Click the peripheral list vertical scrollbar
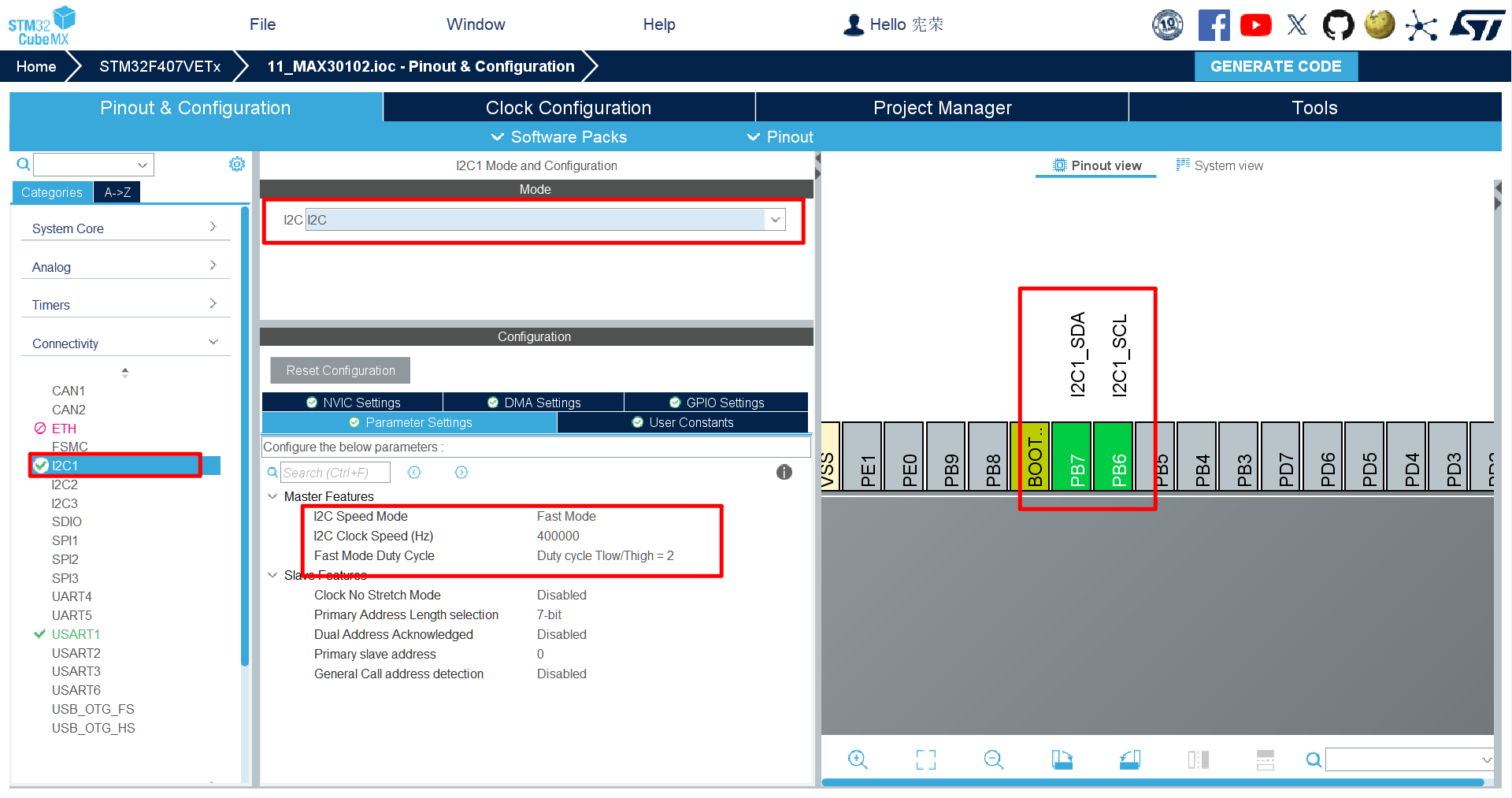The height and width of the screenshot is (798, 1512). [245, 437]
